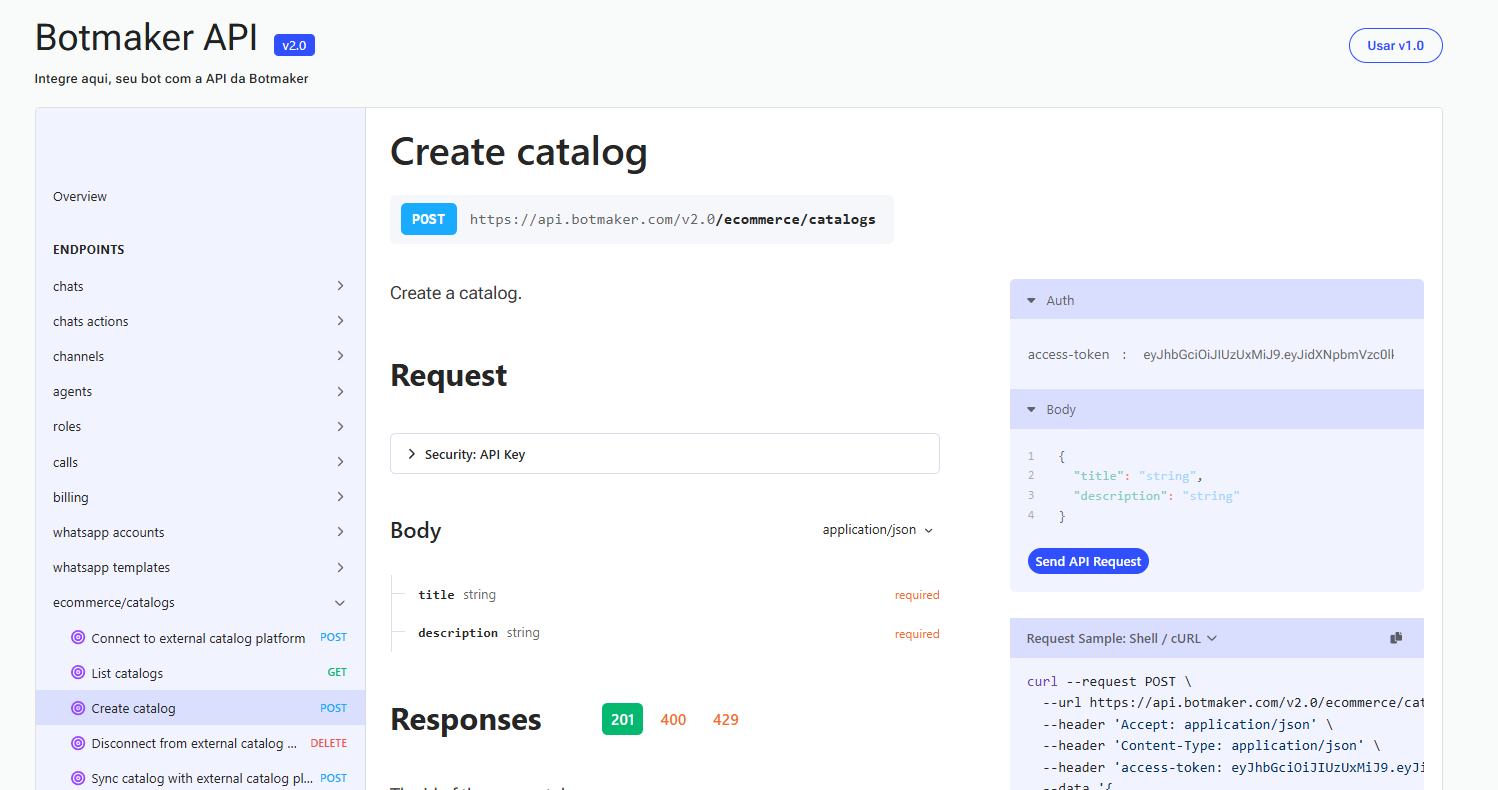1498x790 pixels.
Task: Collapse the Body panel on the right
Action: coord(1216,409)
